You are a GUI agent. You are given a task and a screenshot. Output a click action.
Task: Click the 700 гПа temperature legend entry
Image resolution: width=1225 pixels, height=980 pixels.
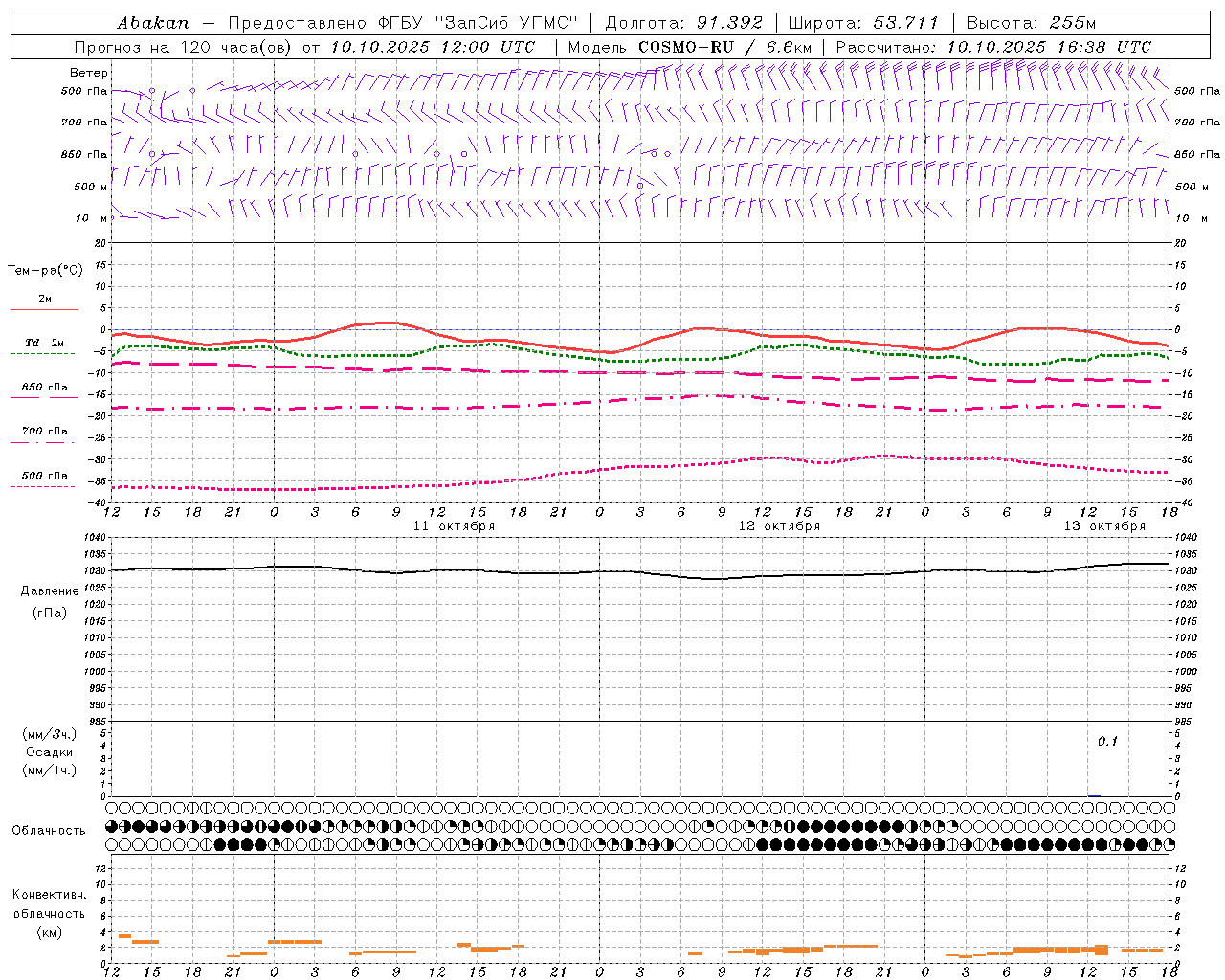click(x=45, y=432)
